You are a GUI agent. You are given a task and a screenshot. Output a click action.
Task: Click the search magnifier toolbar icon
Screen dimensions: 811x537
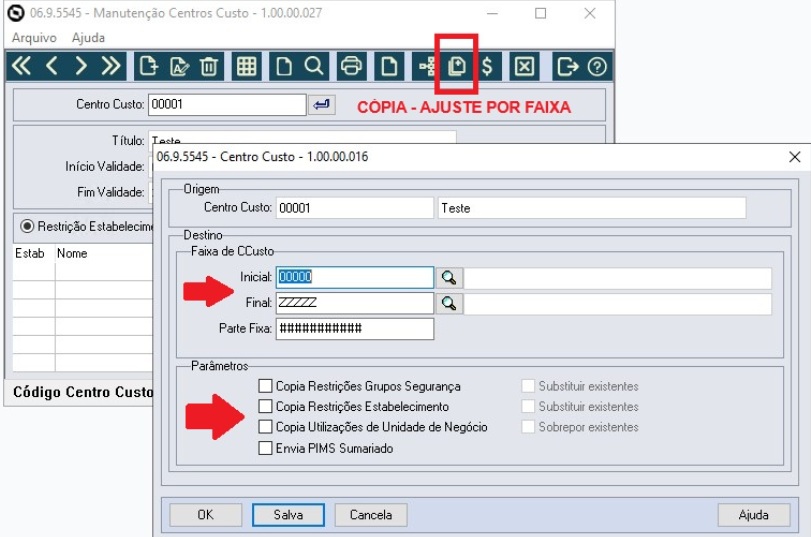point(314,67)
